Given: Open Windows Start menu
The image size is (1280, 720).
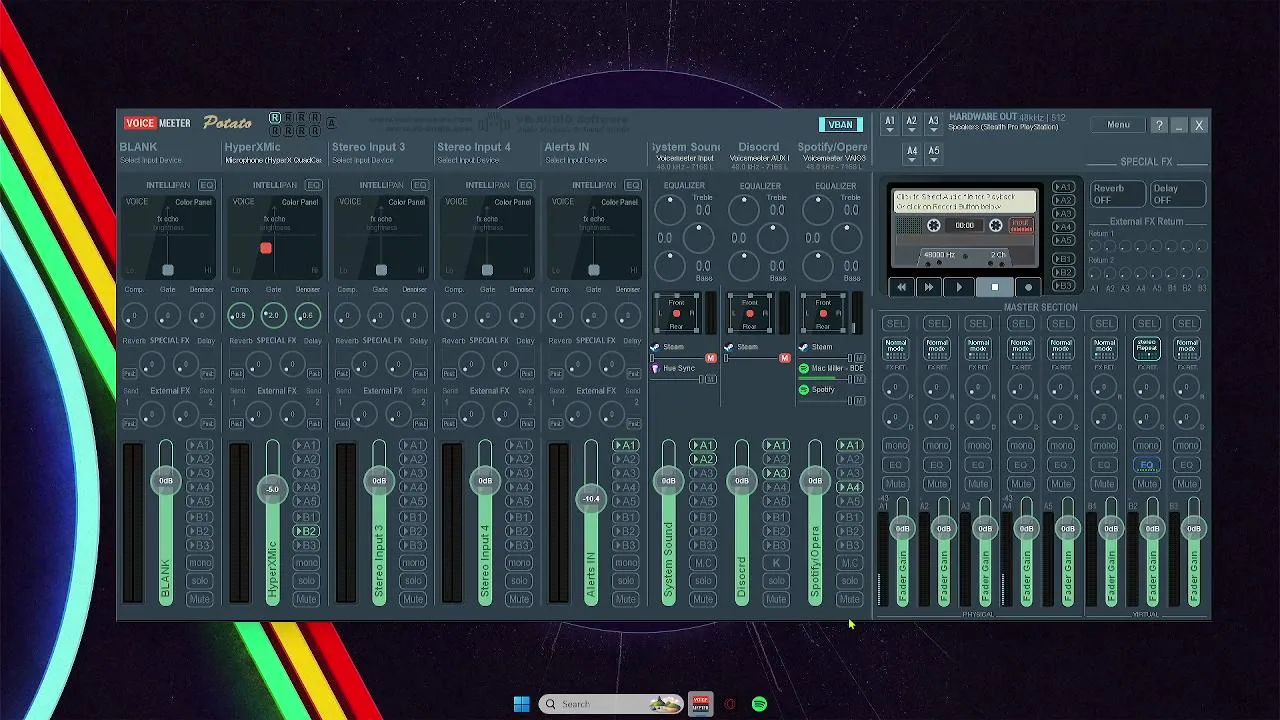Looking at the screenshot, I should coord(522,704).
